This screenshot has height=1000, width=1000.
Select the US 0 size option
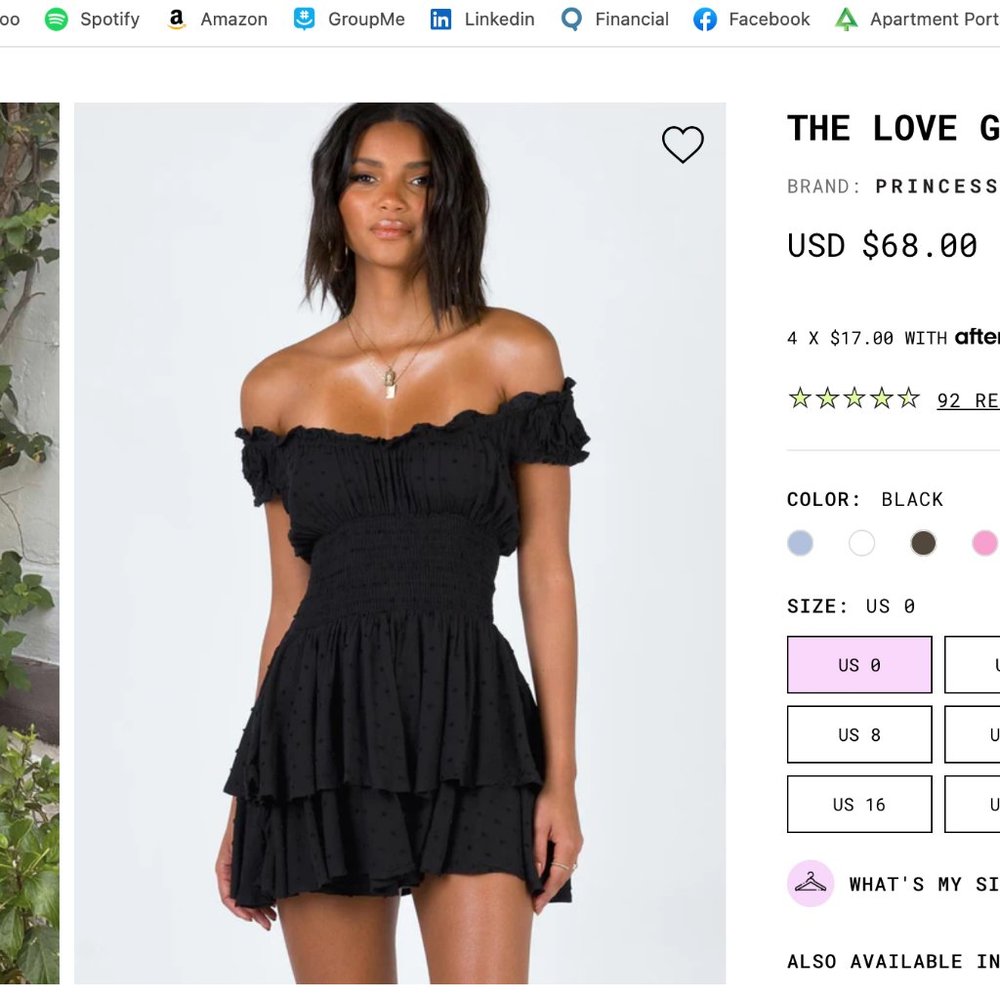pos(859,664)
